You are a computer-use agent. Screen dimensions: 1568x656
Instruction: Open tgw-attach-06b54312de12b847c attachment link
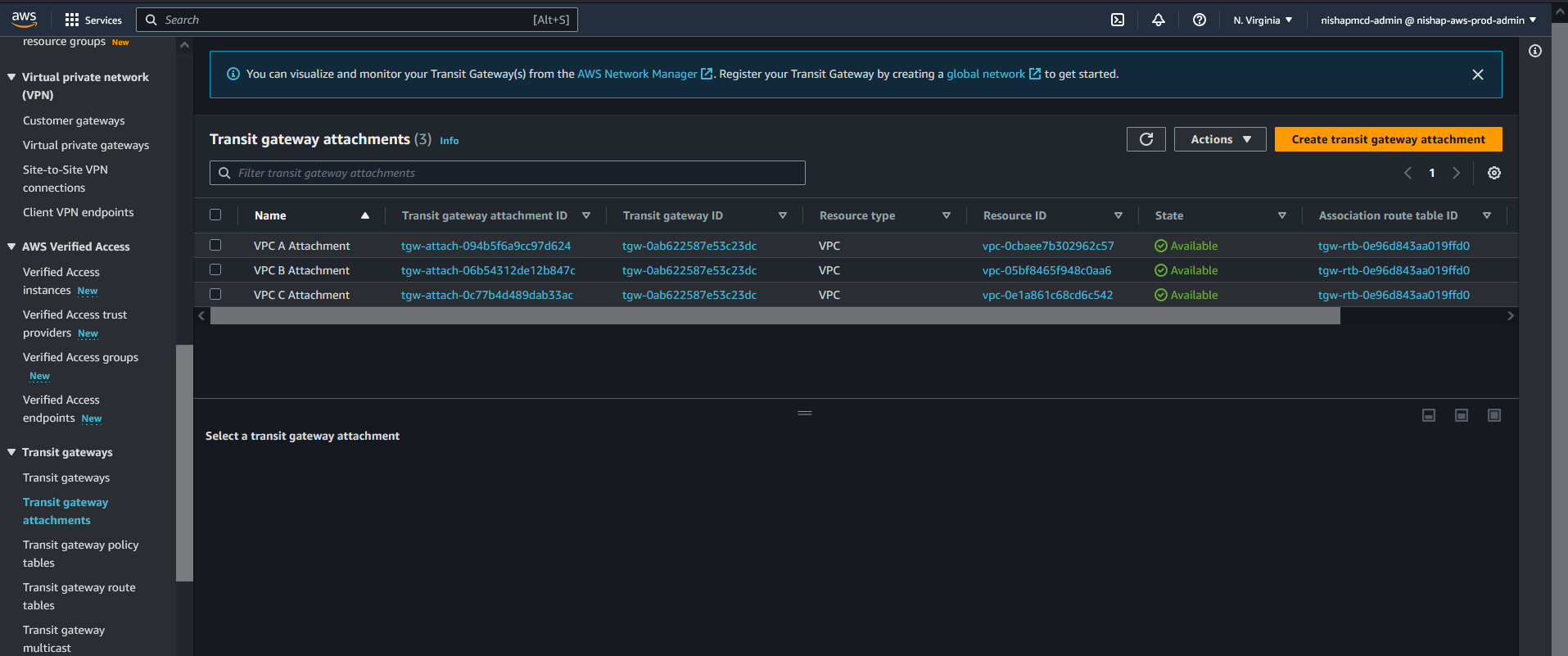tap(488, 270)
